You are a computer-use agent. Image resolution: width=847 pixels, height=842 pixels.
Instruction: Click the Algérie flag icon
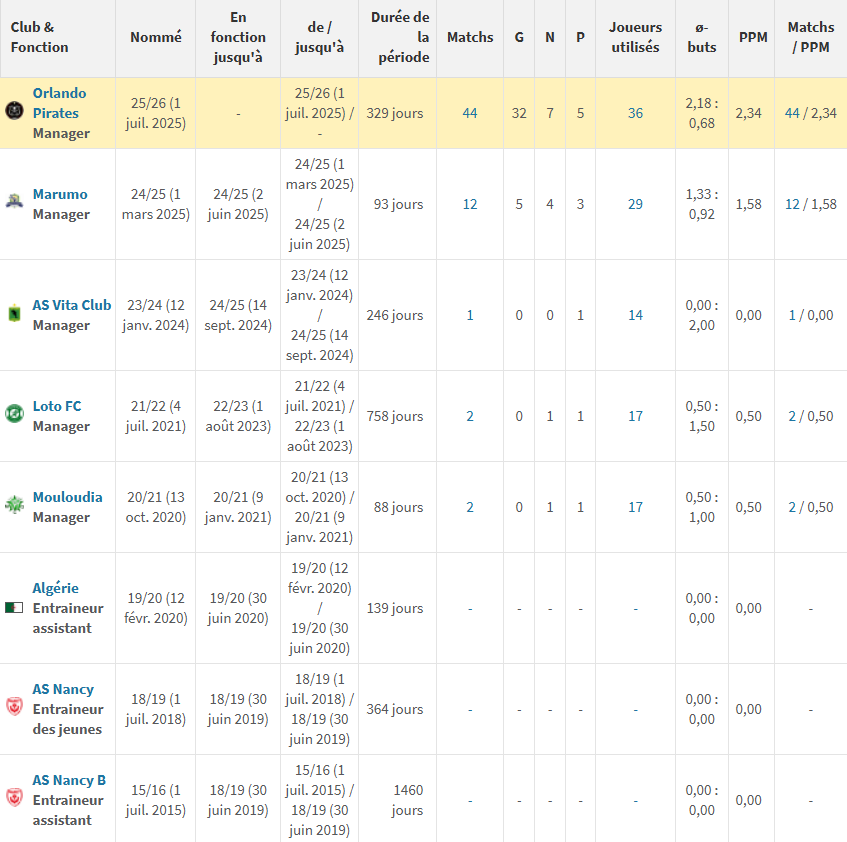[14, 608]
